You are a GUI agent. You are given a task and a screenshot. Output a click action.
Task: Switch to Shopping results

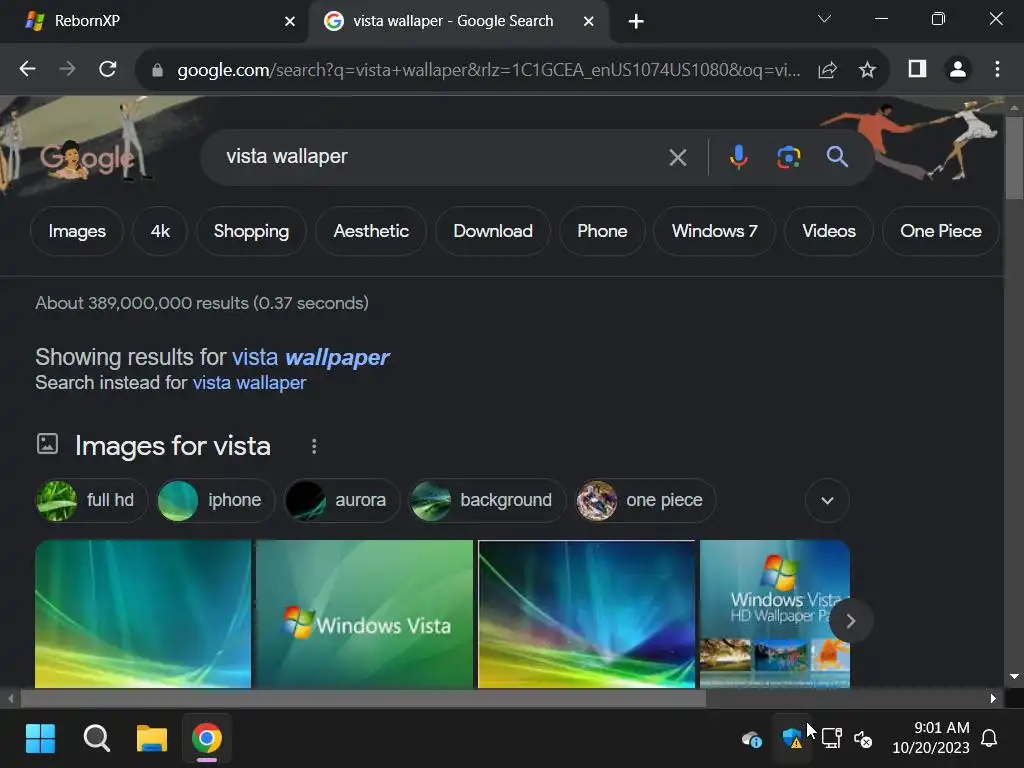(251, 231)
